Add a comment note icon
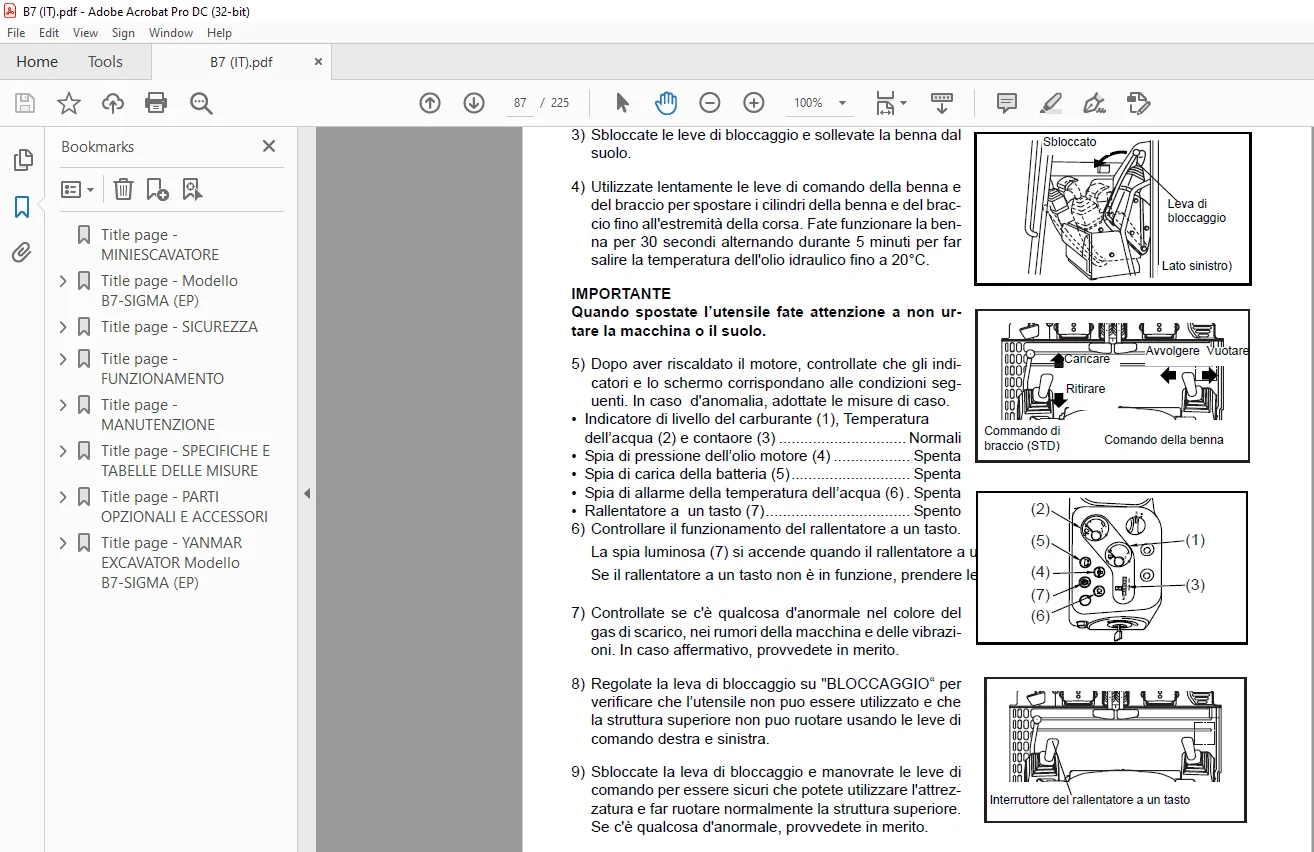 click(x=1007, y=103)
